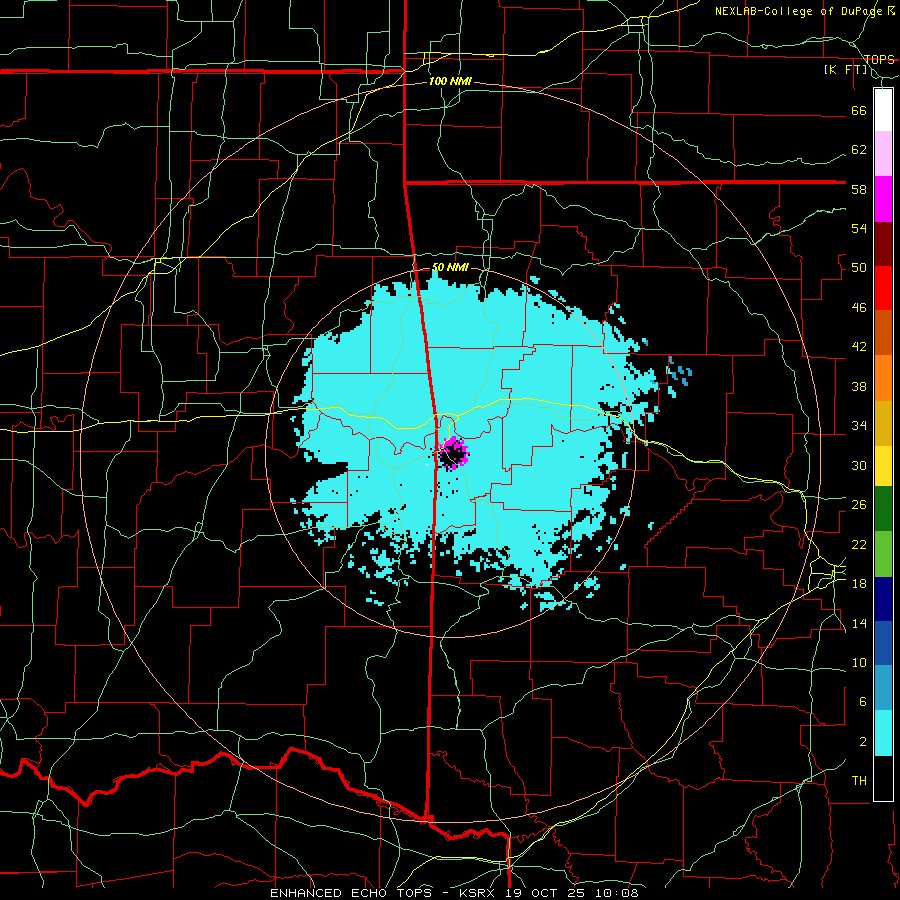The height and width of the screenshot is (900, 900).
Task: Click the '100 NMI' range ring label
Action: pos(450,81)
